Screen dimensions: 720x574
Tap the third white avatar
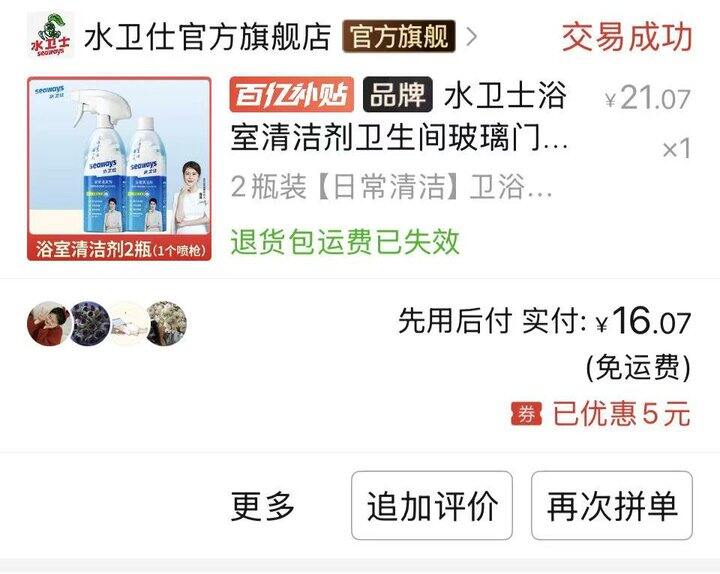coord(127,323)
